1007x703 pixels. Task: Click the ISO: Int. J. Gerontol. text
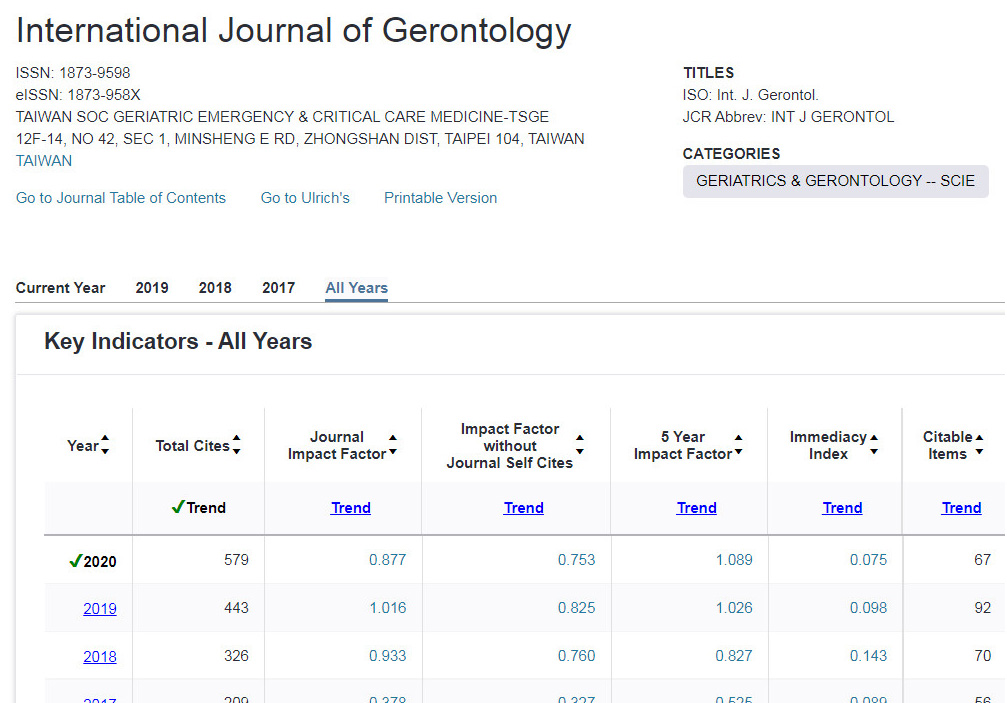tap(751, 95)
